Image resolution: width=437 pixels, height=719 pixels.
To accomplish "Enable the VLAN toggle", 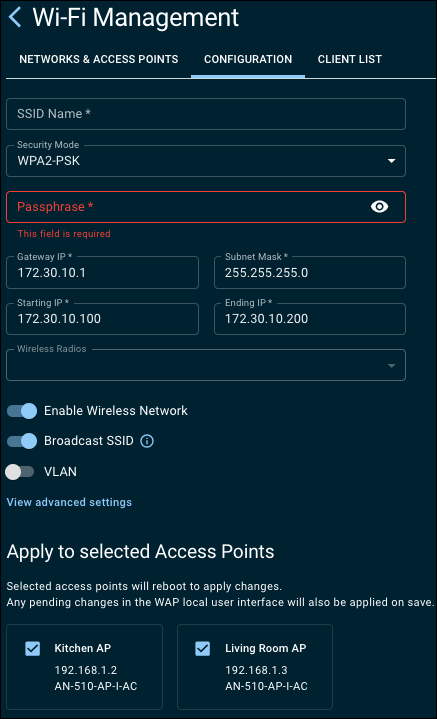I will 20,471.
